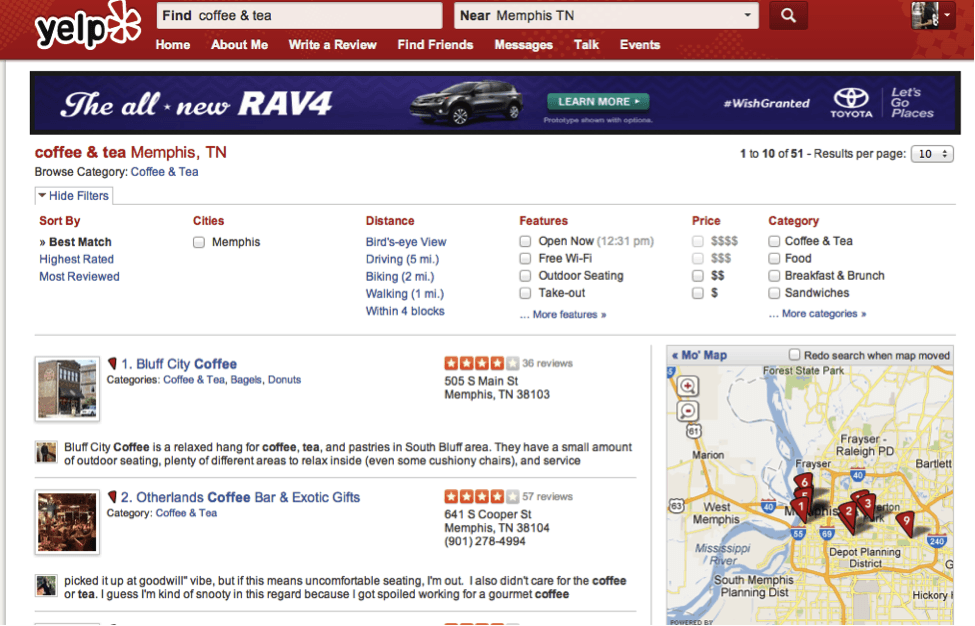The width and height of the screenshot is (975, 626).
Task: Sort results by Highest Rated
Action: (76, 259)
